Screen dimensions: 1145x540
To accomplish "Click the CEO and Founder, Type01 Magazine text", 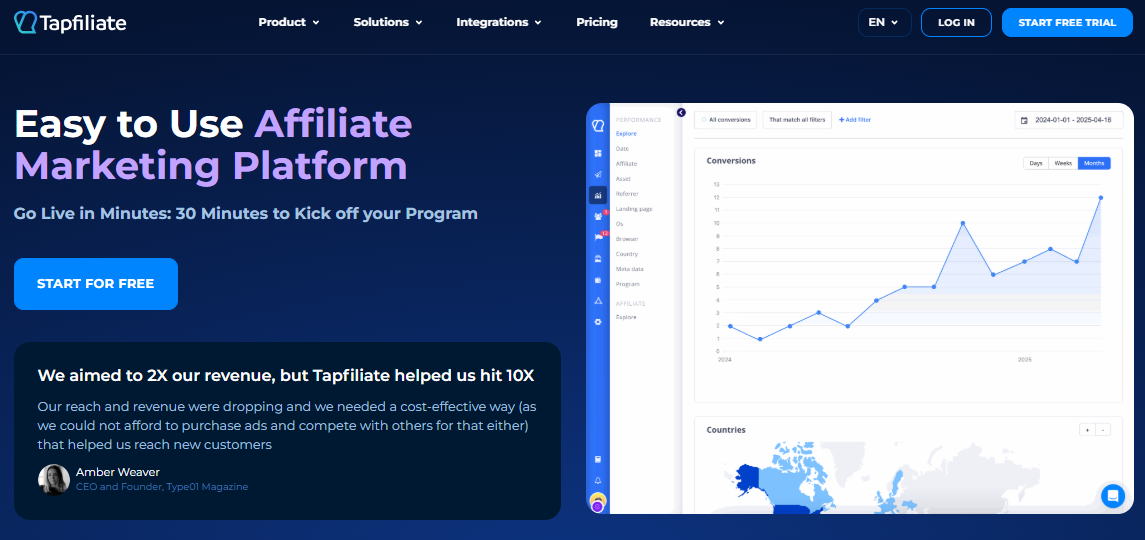I will [162, 487].
